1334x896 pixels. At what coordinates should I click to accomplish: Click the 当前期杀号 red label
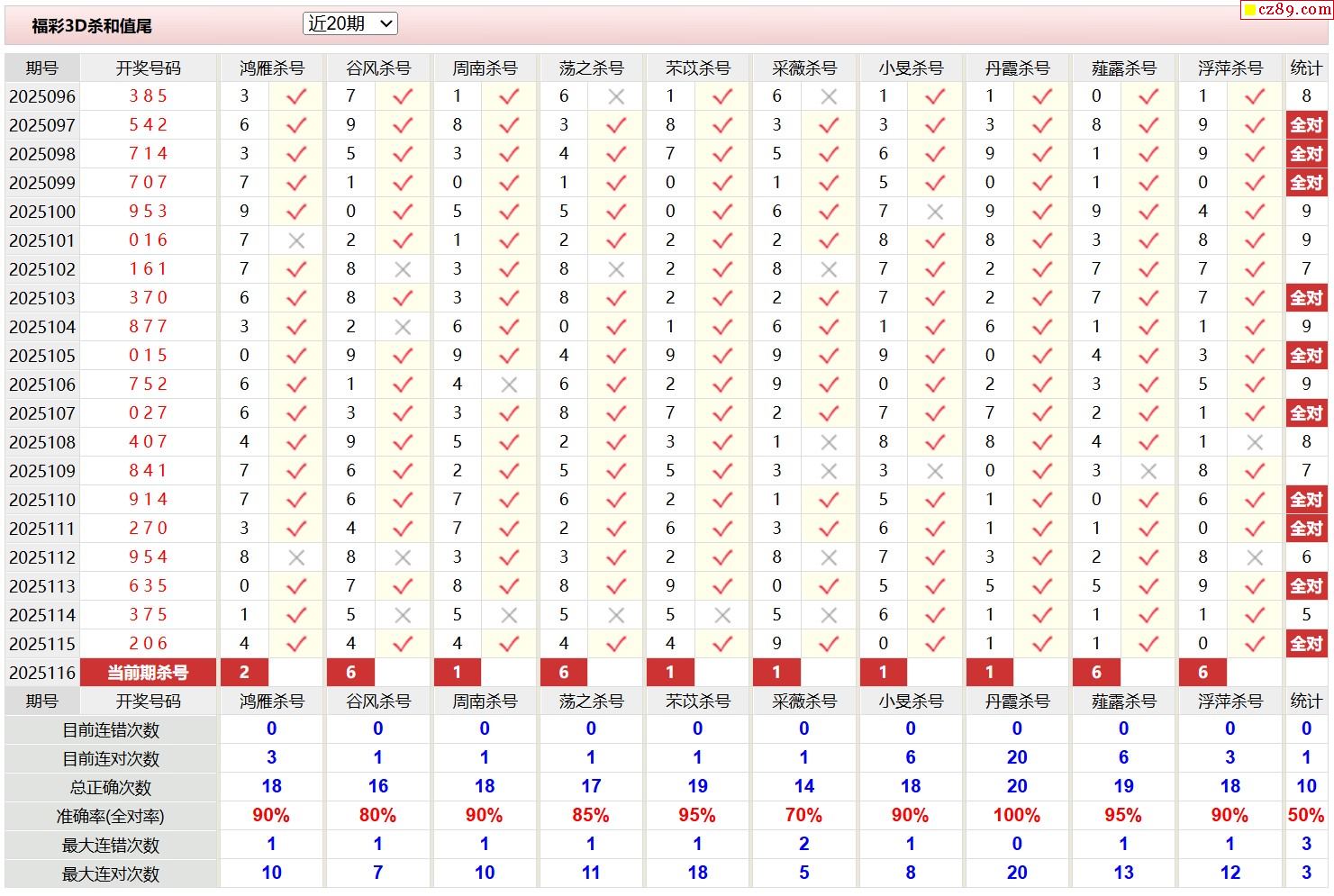[x=149, y=673]
